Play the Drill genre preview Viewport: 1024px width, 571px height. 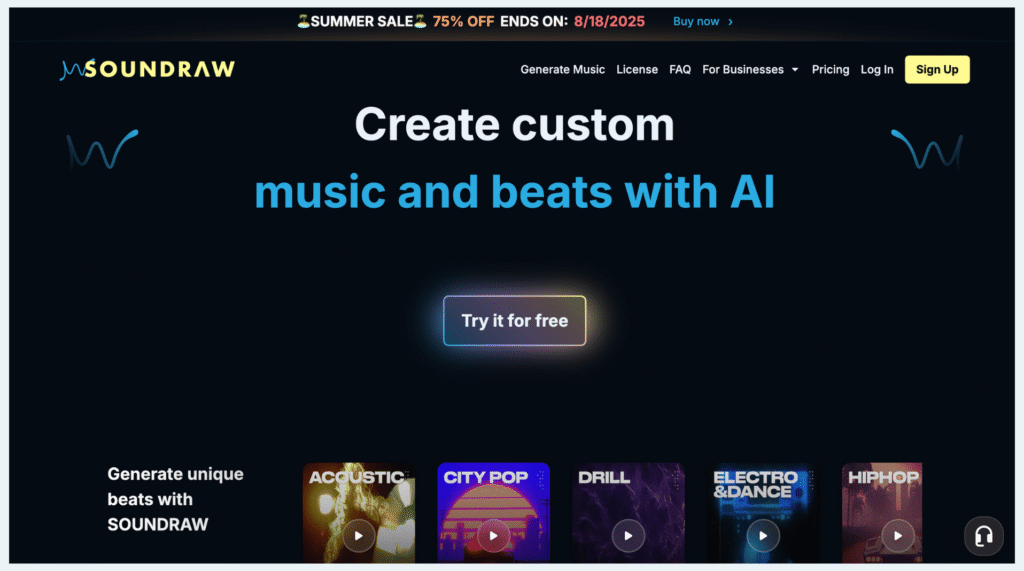628,536
